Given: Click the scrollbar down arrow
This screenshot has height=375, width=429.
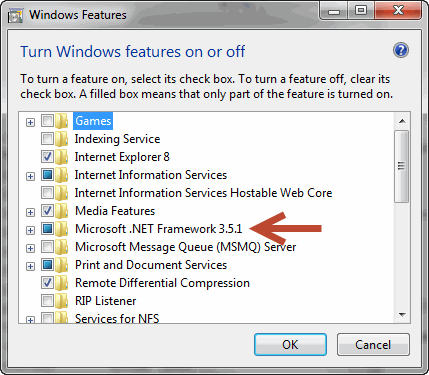Looking at the screenshot, I should (x=402, y=315).
